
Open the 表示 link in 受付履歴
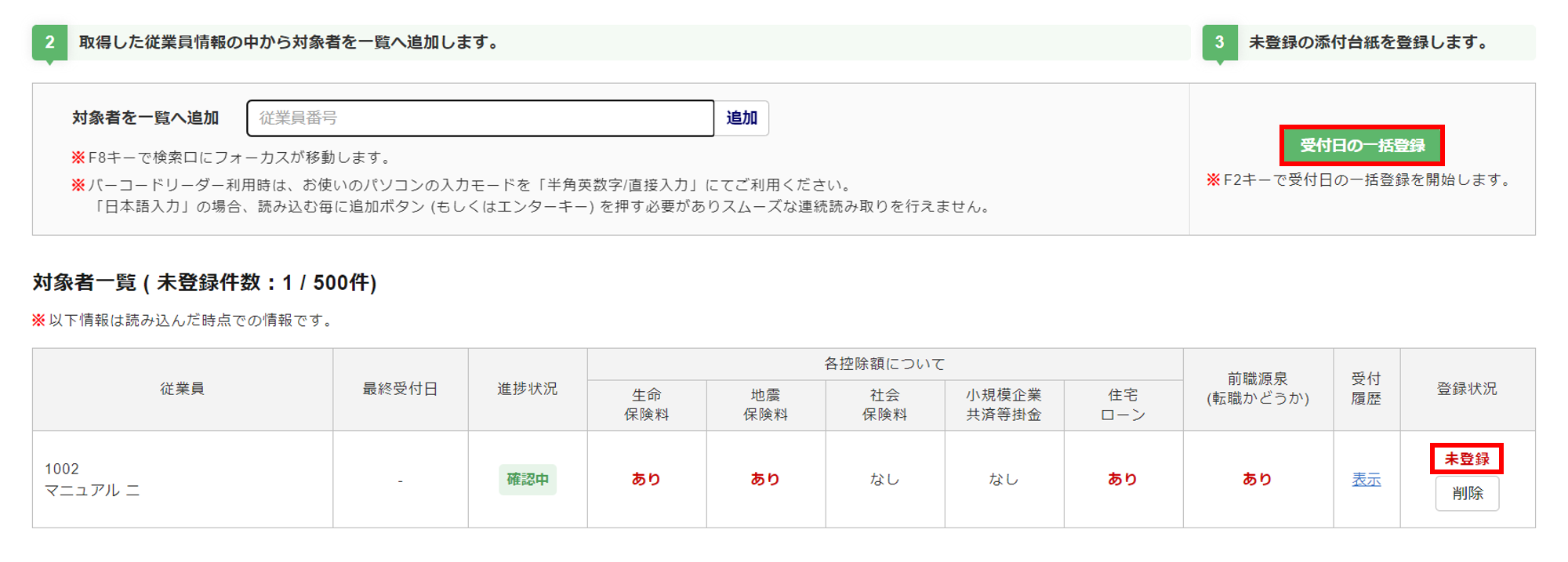click(1367, 480)
